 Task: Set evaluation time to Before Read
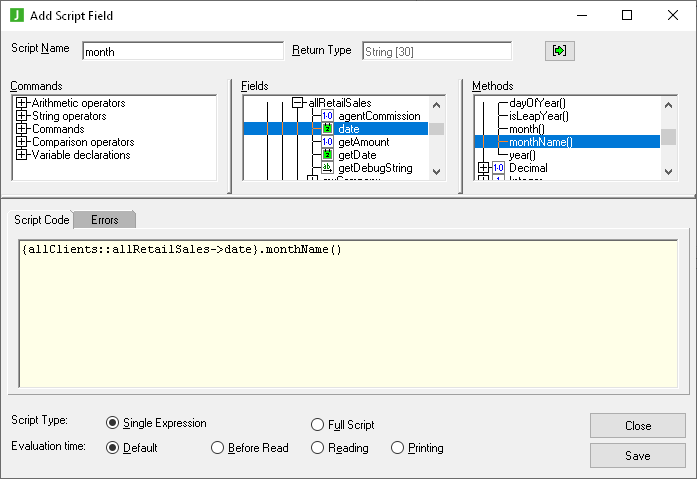pyautogui.click(x=217, y=448)
